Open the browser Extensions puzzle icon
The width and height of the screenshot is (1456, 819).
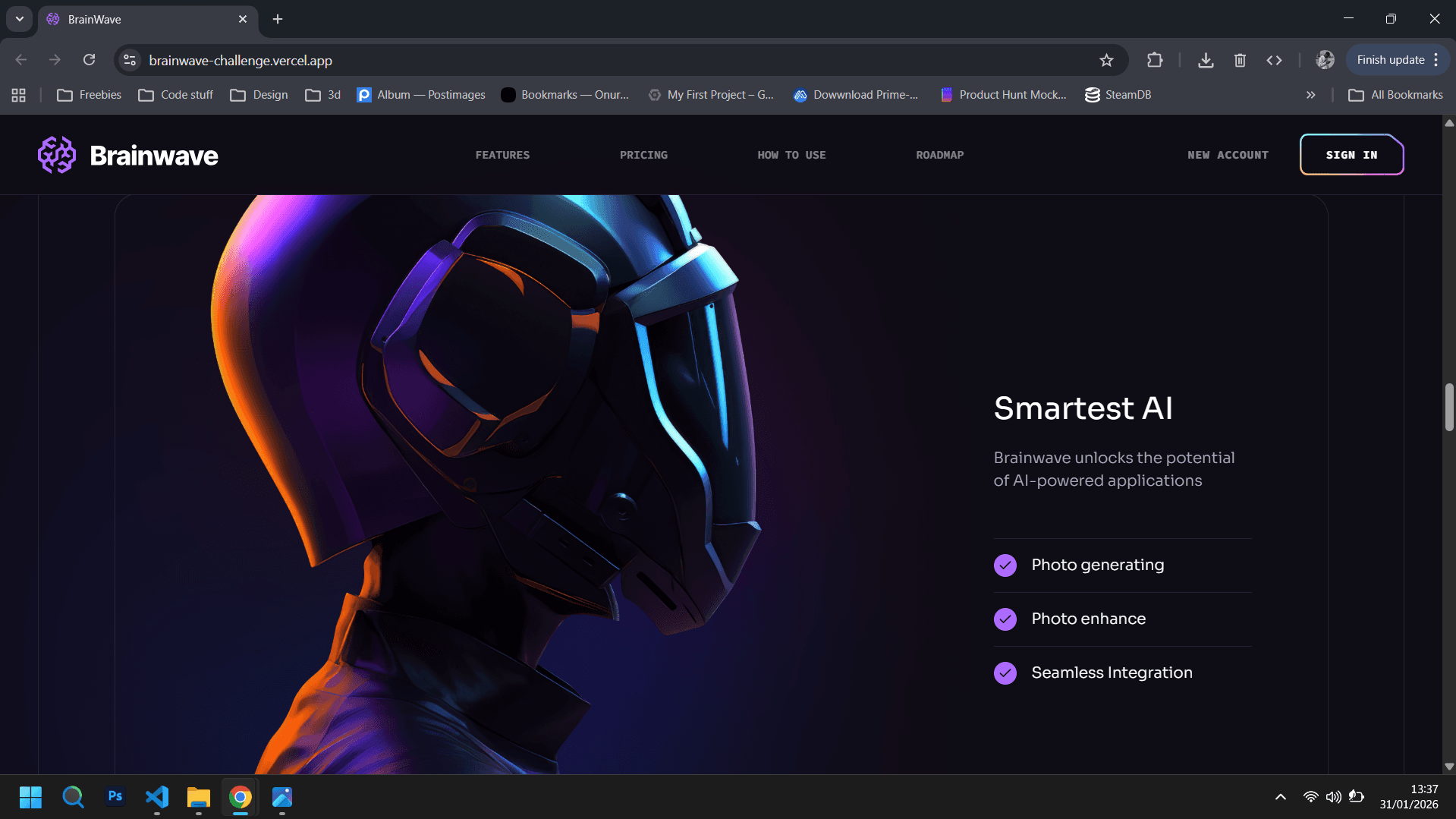(1155, 60)
